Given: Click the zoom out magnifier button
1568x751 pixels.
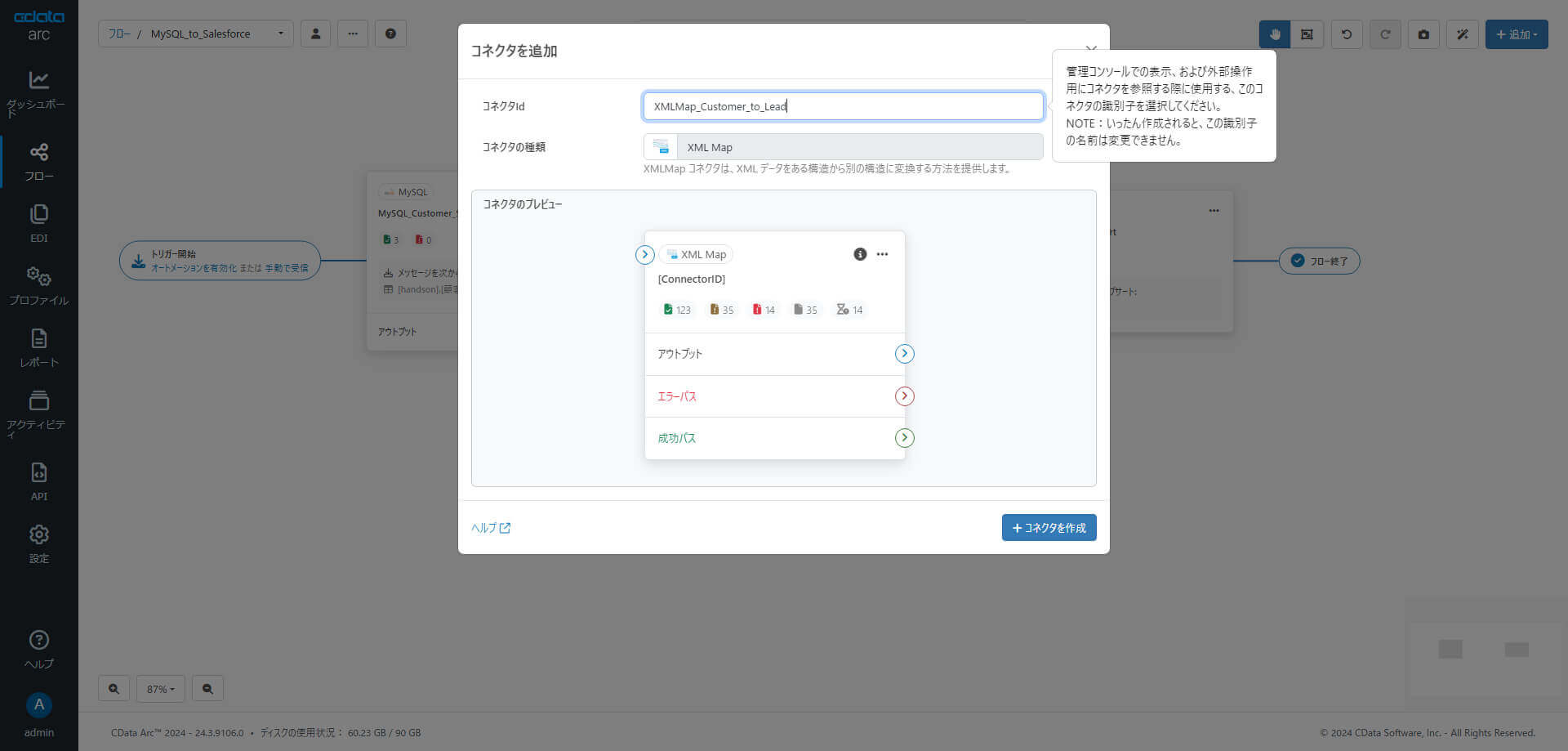Looking at the screenshot, I should (207, 689).
